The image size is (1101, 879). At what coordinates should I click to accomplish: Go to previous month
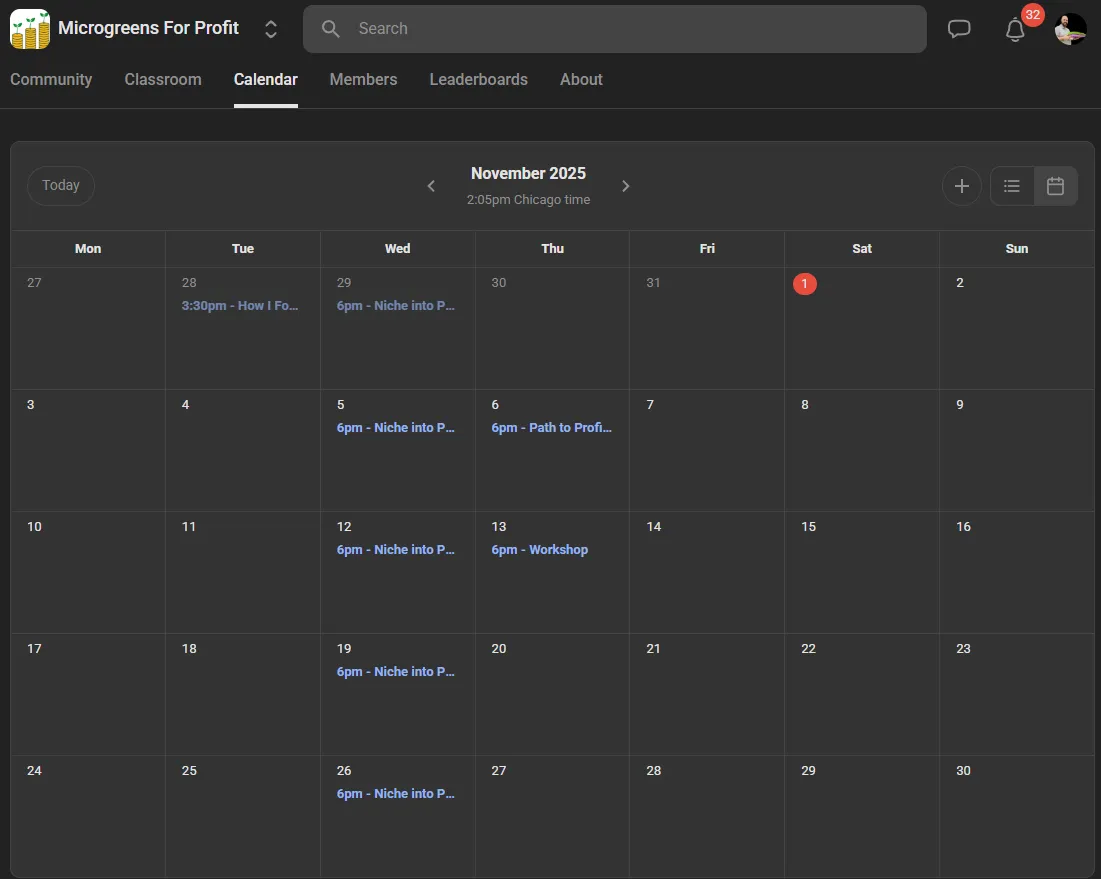[x=431, y=186]
